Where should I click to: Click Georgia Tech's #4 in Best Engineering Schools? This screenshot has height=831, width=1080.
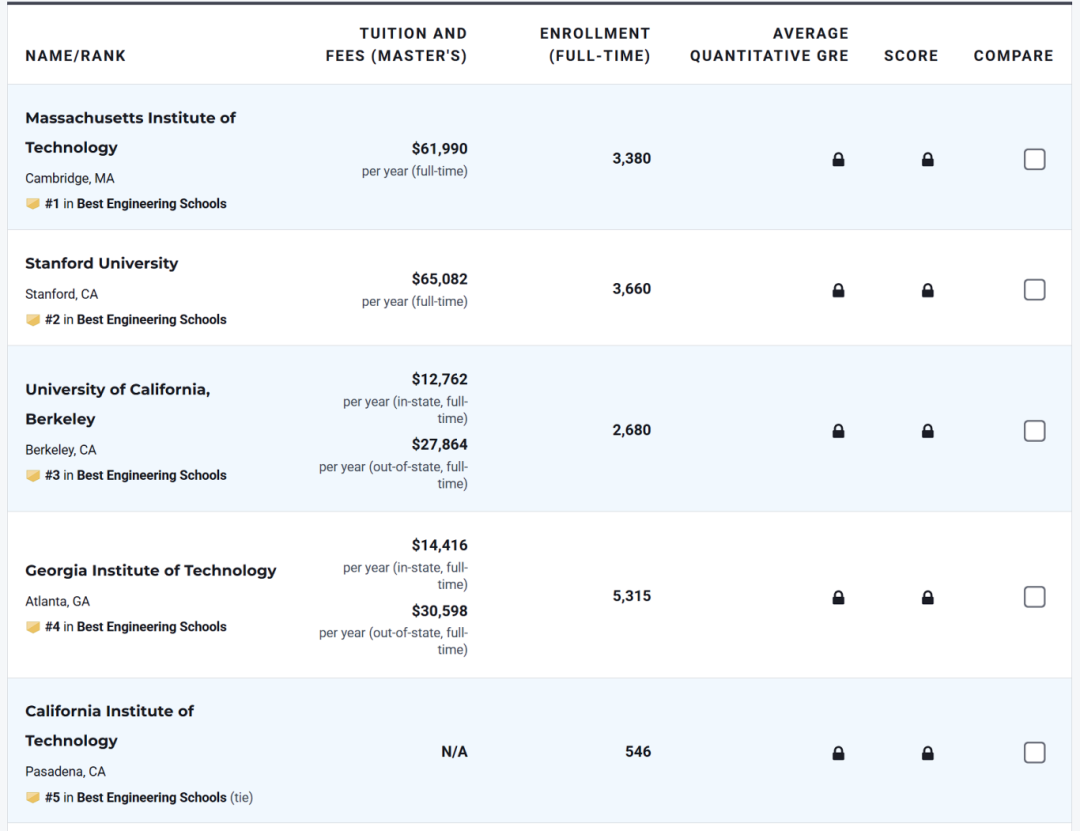136,626
